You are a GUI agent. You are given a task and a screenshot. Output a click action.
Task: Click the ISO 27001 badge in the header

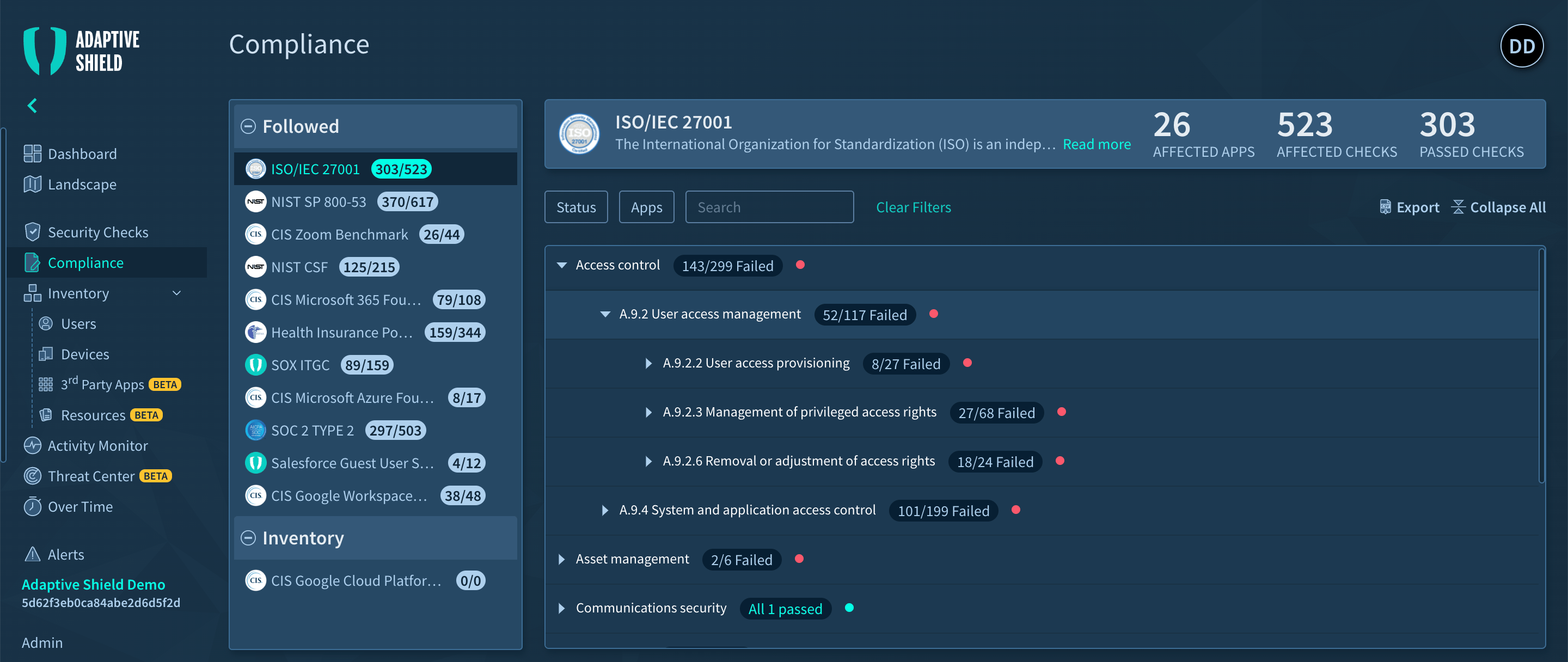pyautogui.click(x=579, y=134)
